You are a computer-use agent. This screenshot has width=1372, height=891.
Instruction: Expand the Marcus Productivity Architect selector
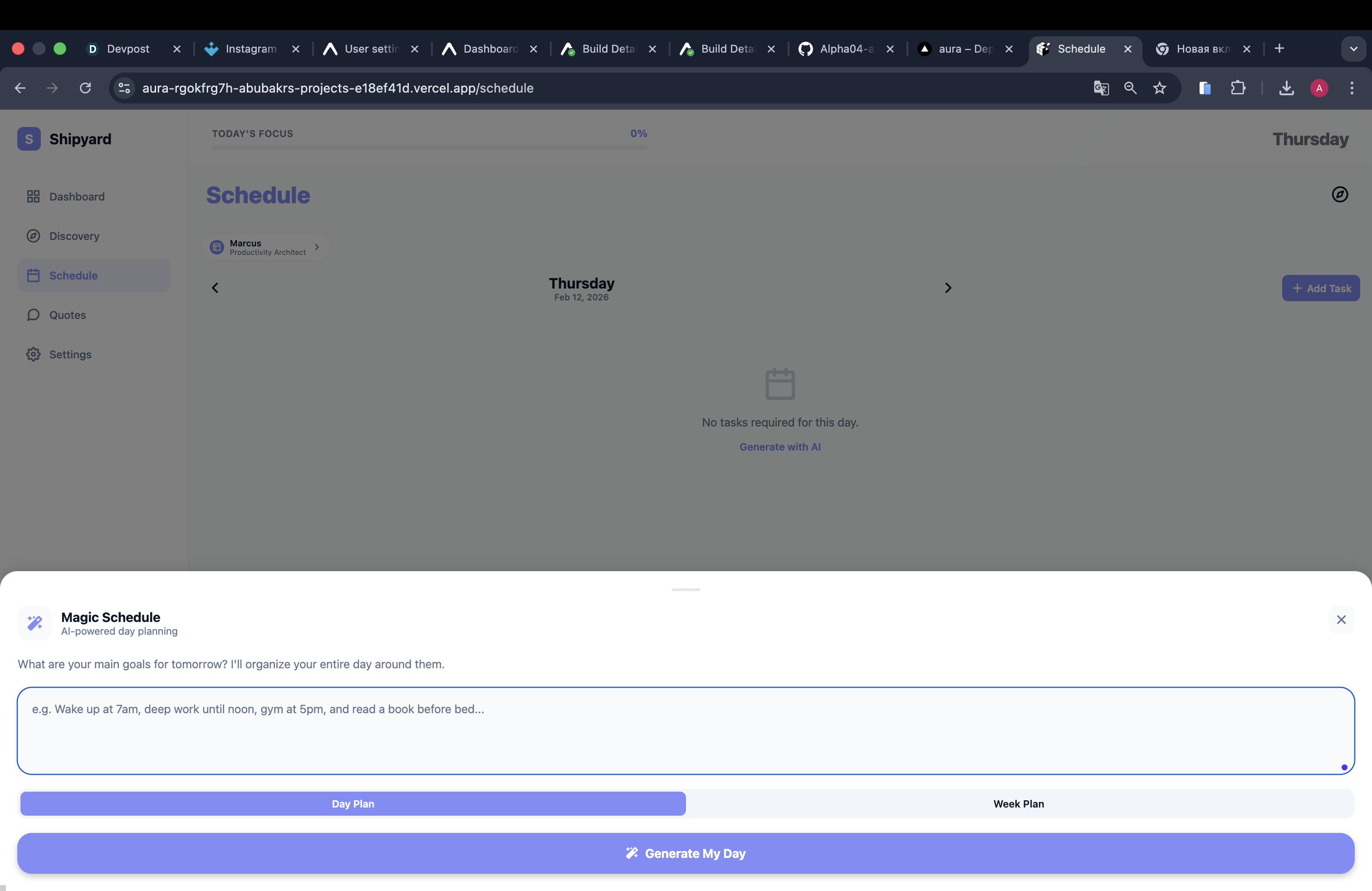[x=266, y=247]
